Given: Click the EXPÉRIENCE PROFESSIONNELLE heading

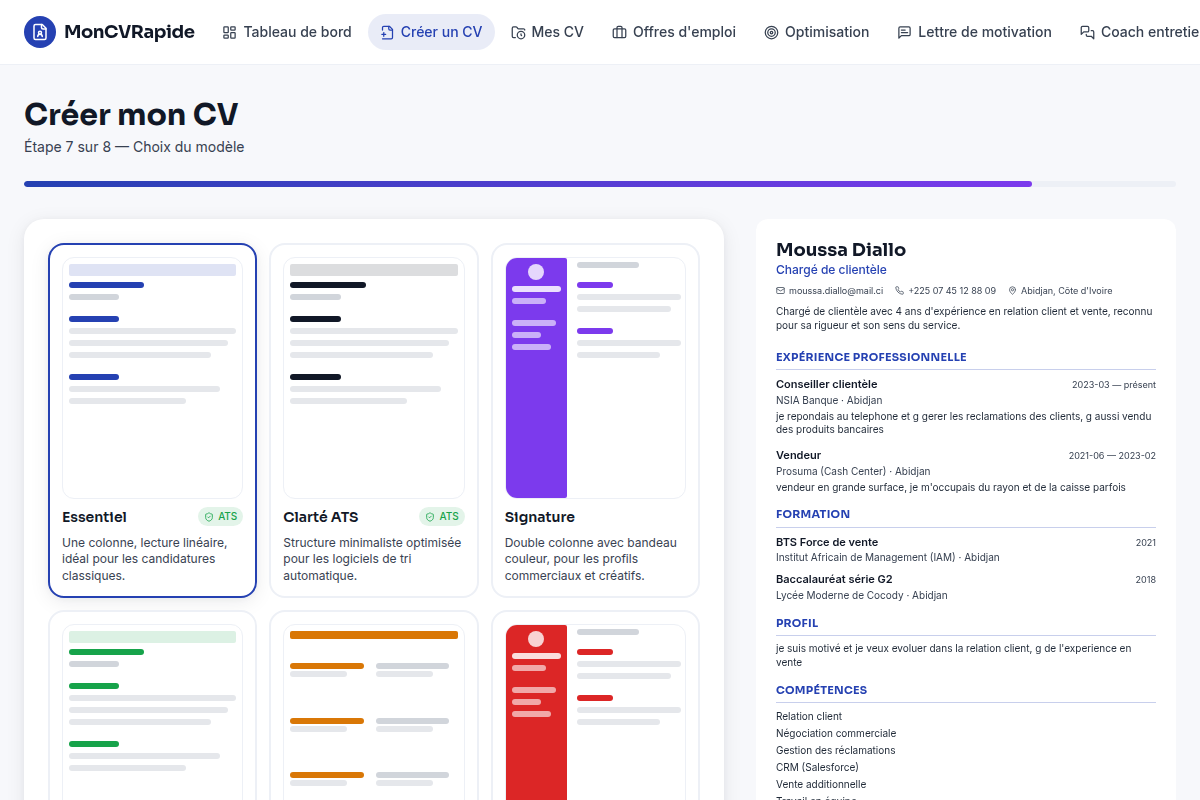Looking at the screenshot, I should (871, 357).
